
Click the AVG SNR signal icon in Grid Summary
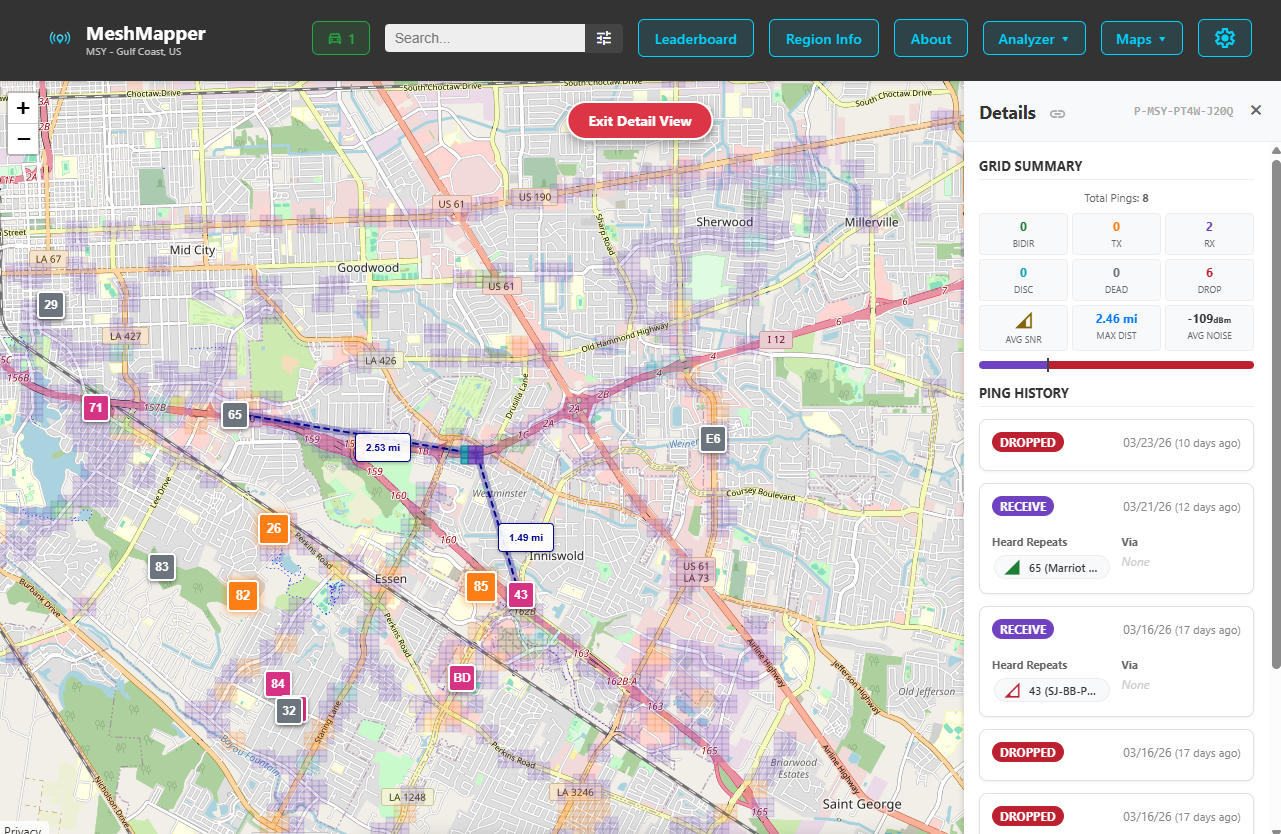pyautogui.click(x=1023, y=321)
